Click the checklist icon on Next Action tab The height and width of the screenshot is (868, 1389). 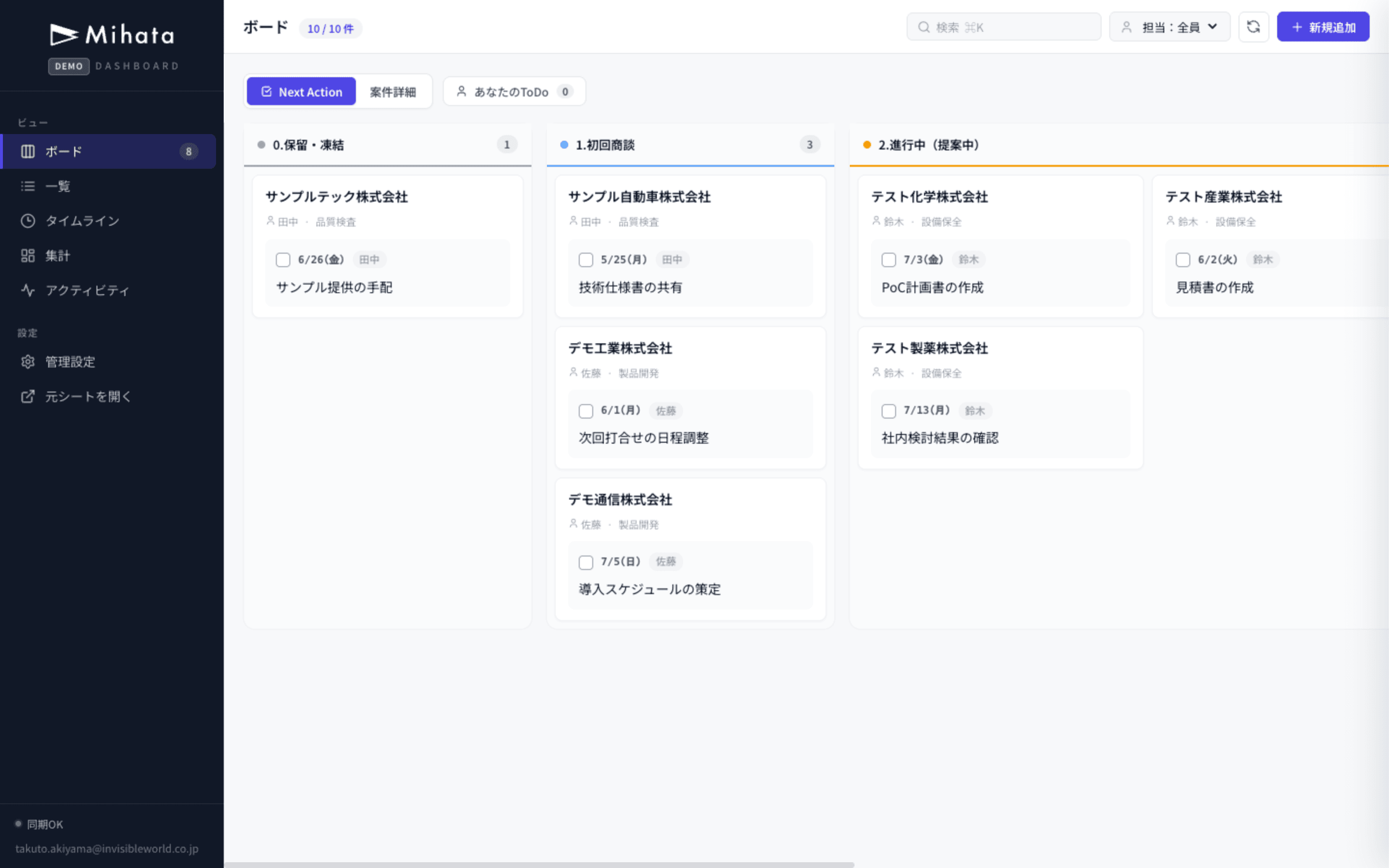pos(266,91)
